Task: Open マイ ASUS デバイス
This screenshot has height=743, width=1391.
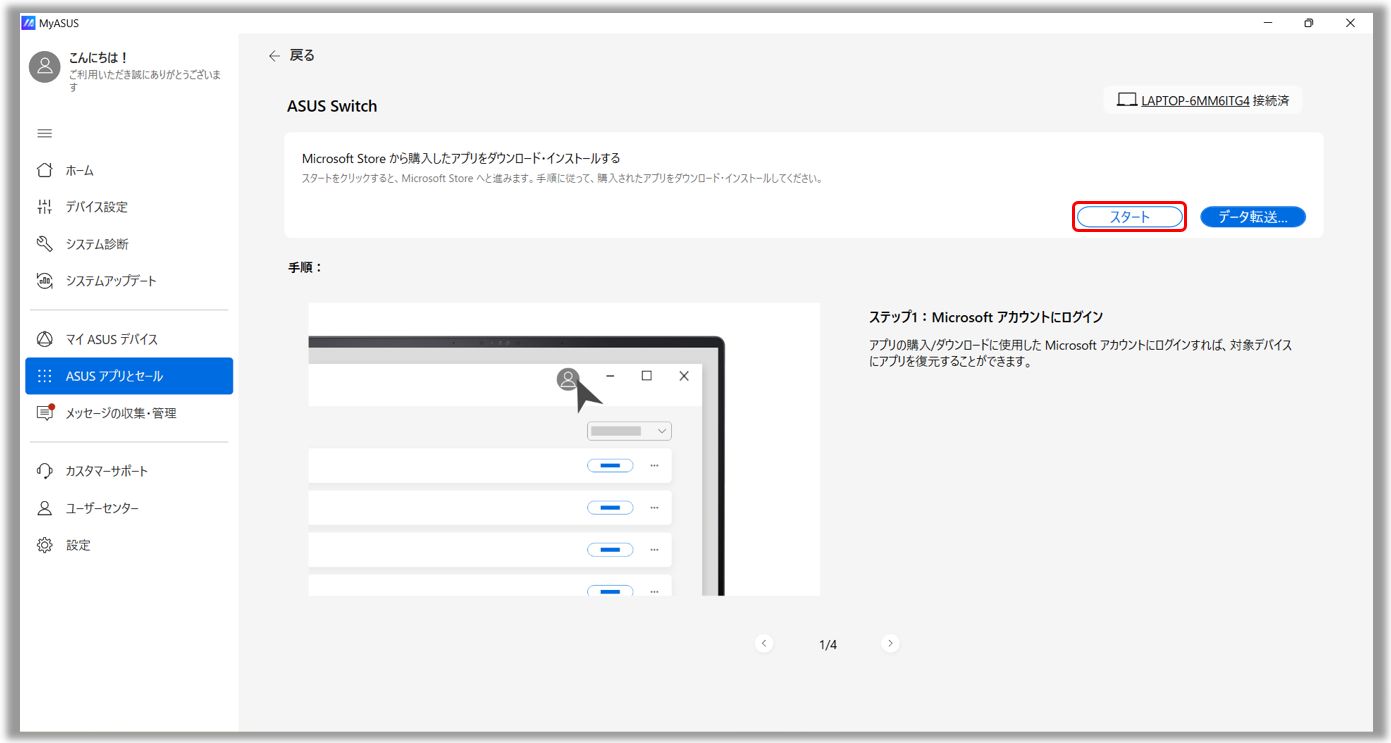Action: 129,339
